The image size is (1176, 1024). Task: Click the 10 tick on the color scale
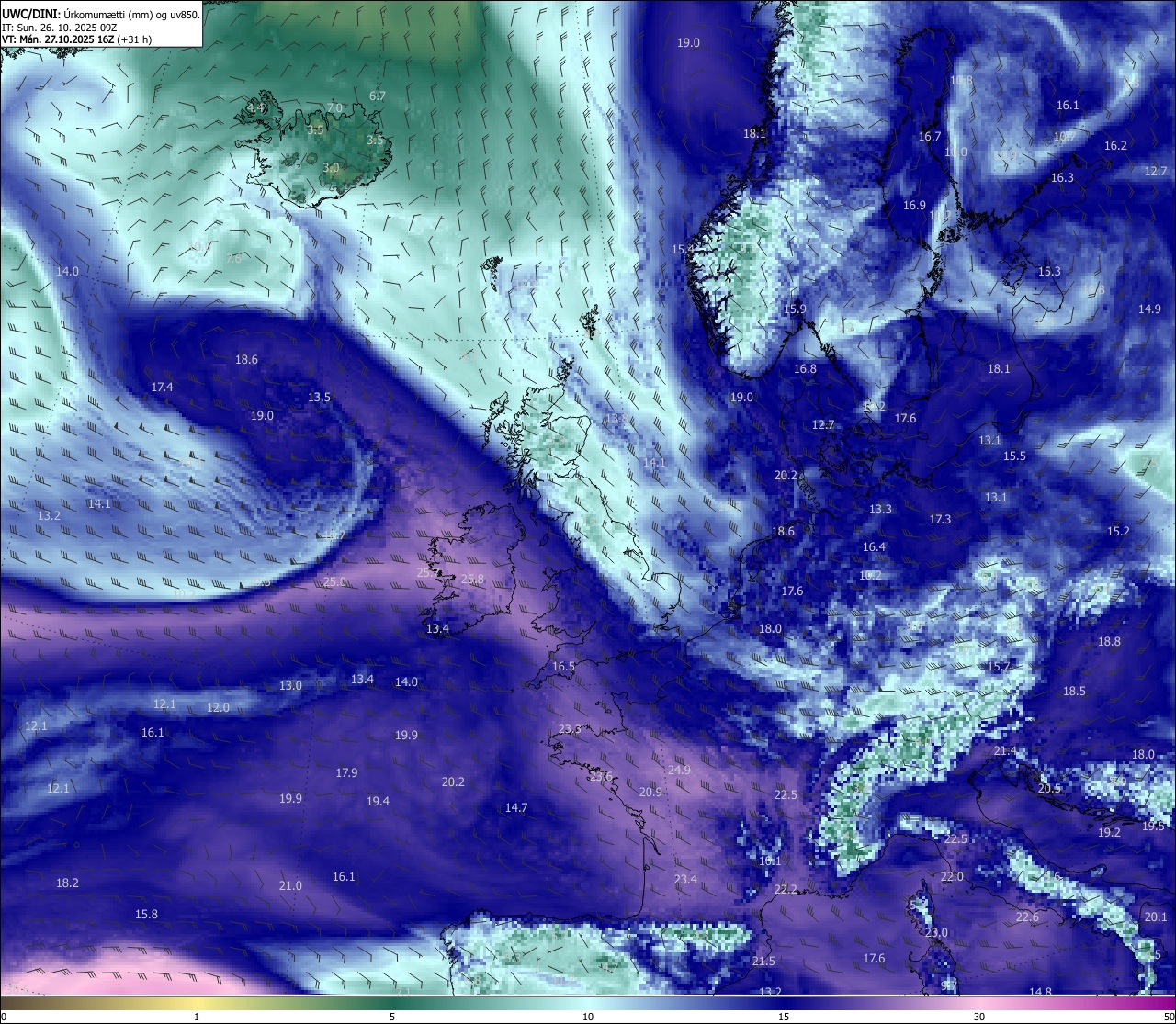pyautogui.click(x=588, y=1017)
